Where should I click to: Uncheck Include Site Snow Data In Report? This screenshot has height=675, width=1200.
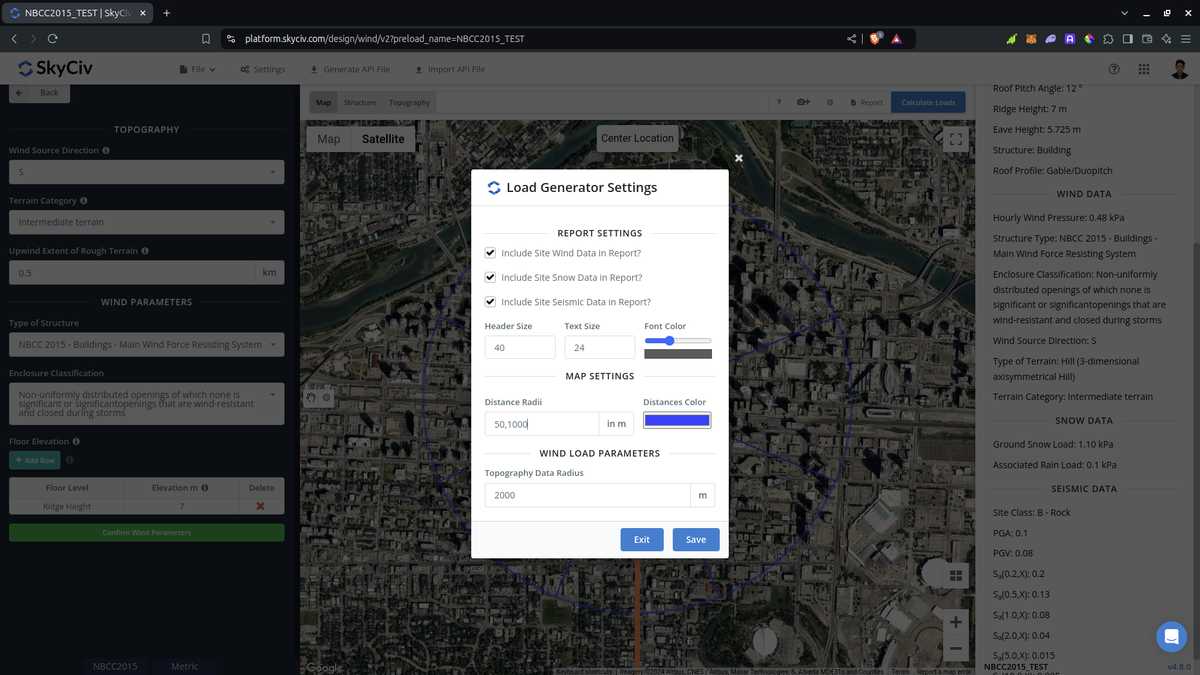(x=490, y=277)
